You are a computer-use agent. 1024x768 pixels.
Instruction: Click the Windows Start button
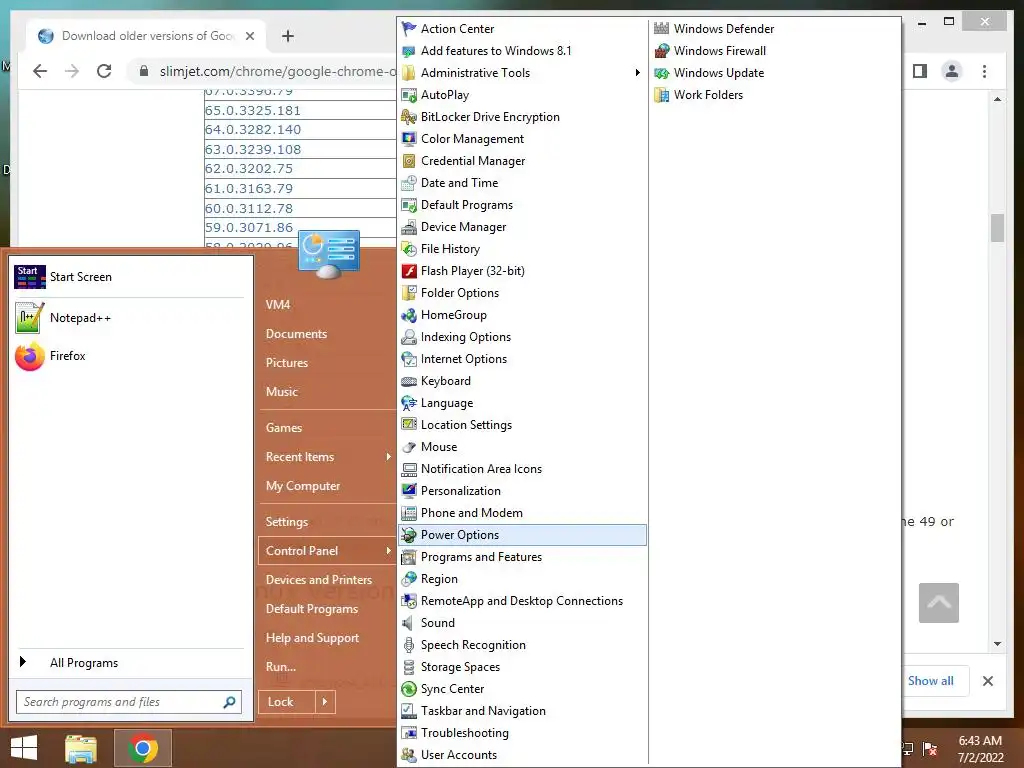coord(24,748)
